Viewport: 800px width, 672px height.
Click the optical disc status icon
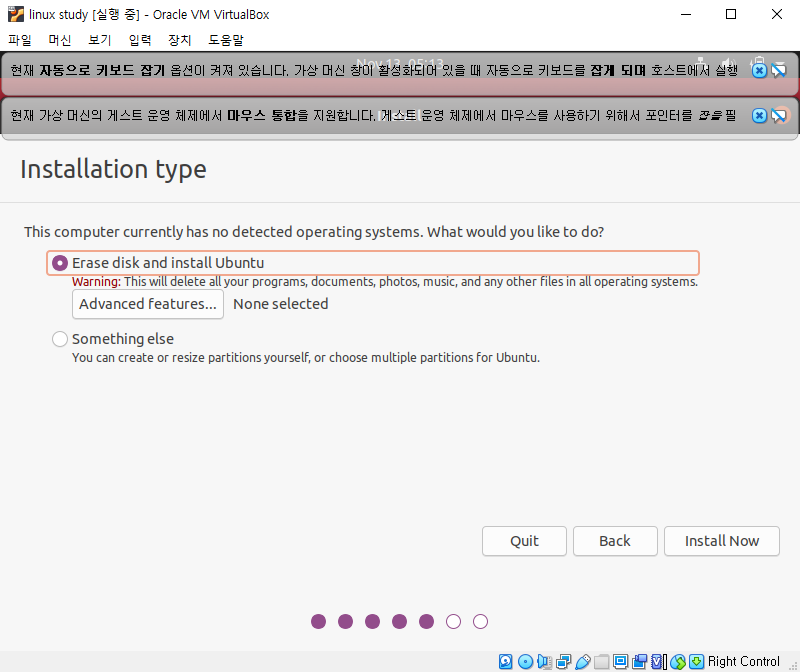click(525, 662)
